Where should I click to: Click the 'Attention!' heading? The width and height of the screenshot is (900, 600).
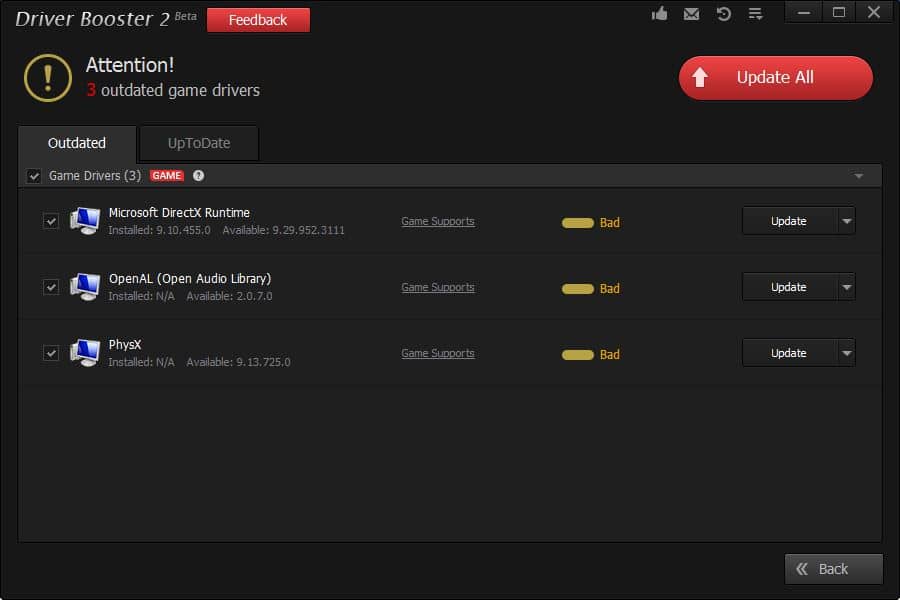[x=130, y=65]
